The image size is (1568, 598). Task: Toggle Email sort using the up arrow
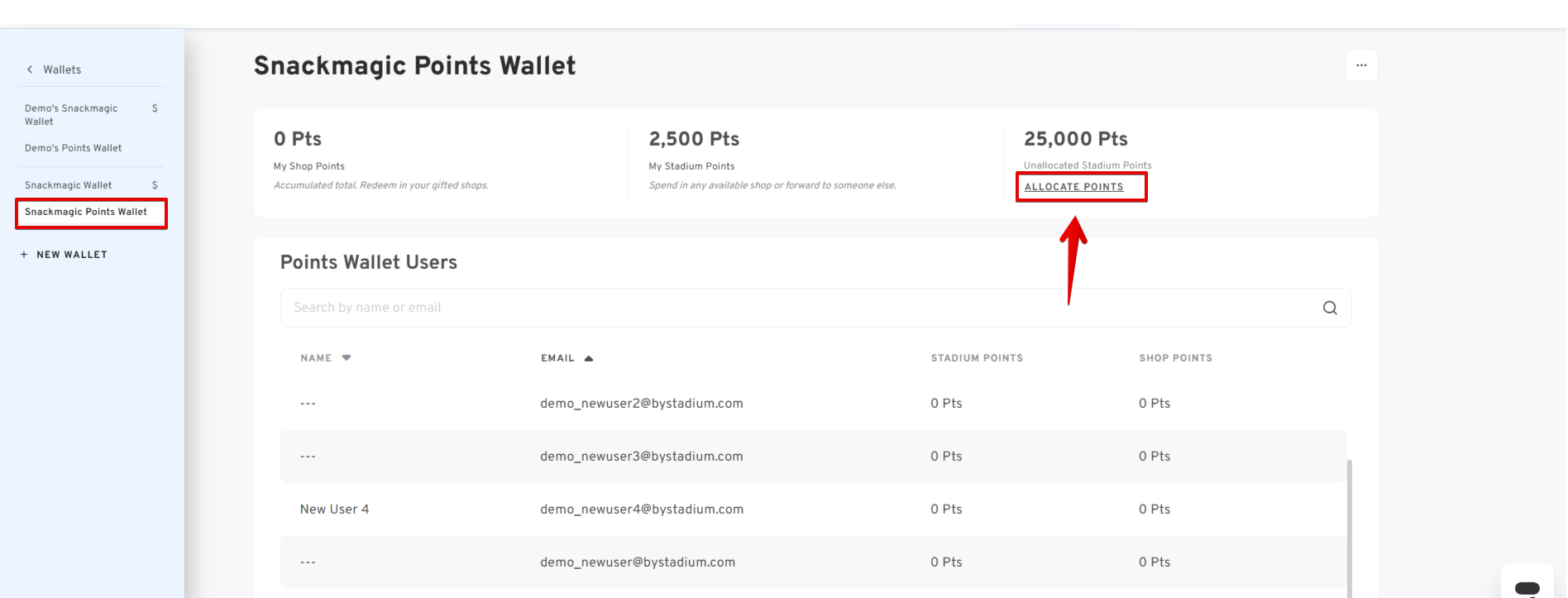point(589,358)
